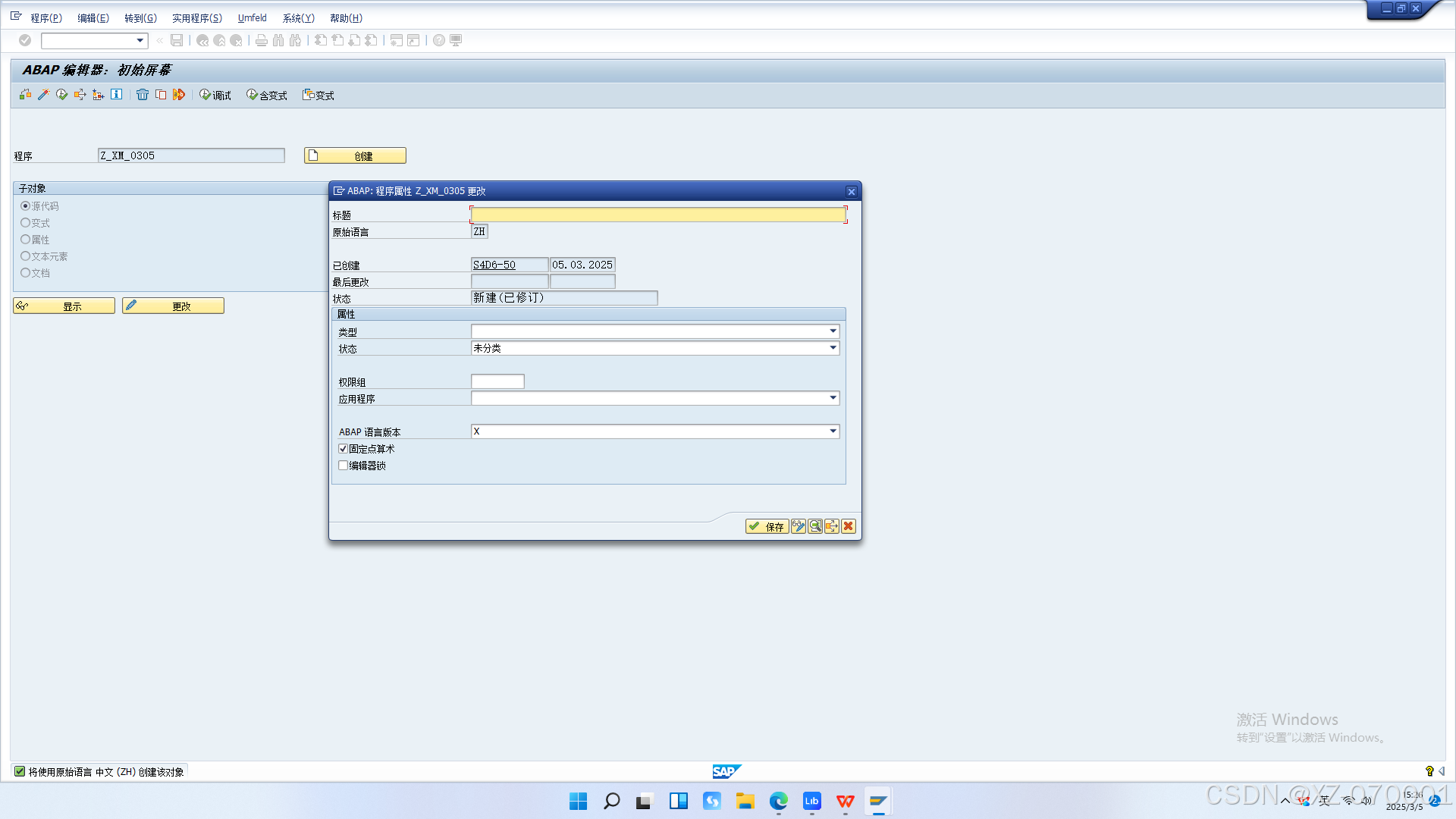
Task: Open Edge browser from taskbar
Action: click(x=779, y=802)
